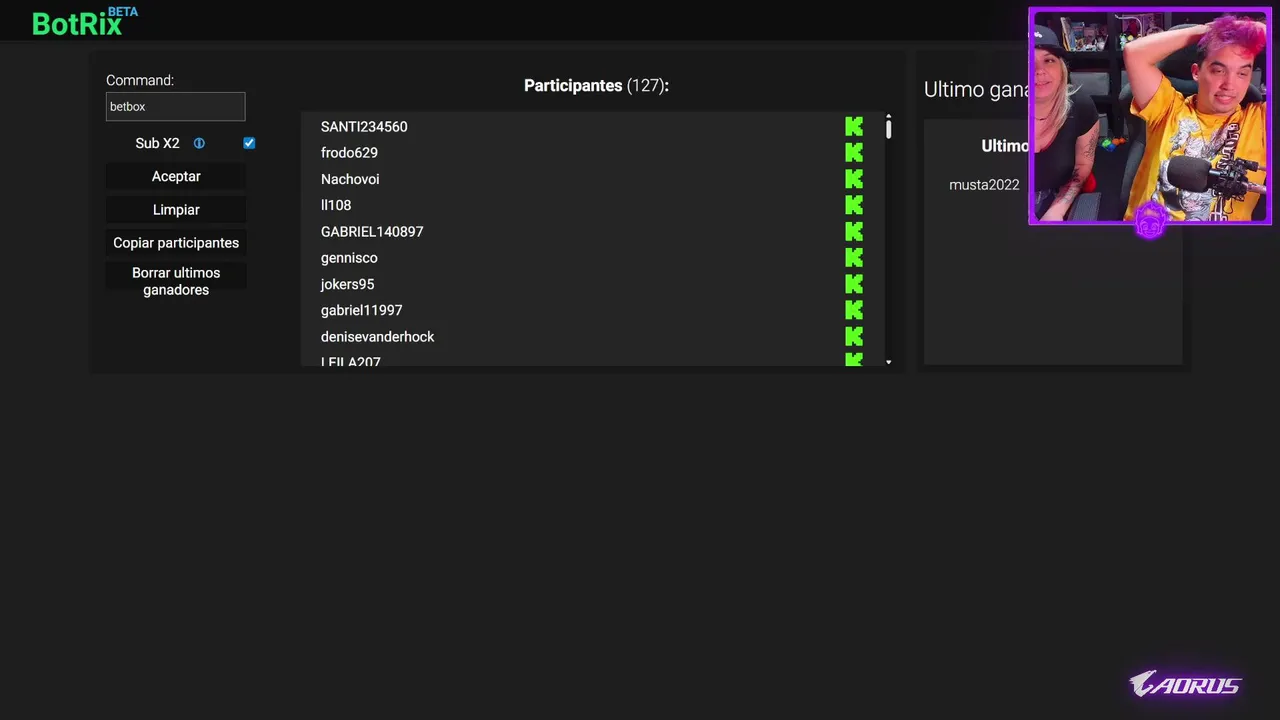Screen dimensions: 1280x720
Task: Click the Kick icon next to SANTI234560
Action: coord(853,127)
